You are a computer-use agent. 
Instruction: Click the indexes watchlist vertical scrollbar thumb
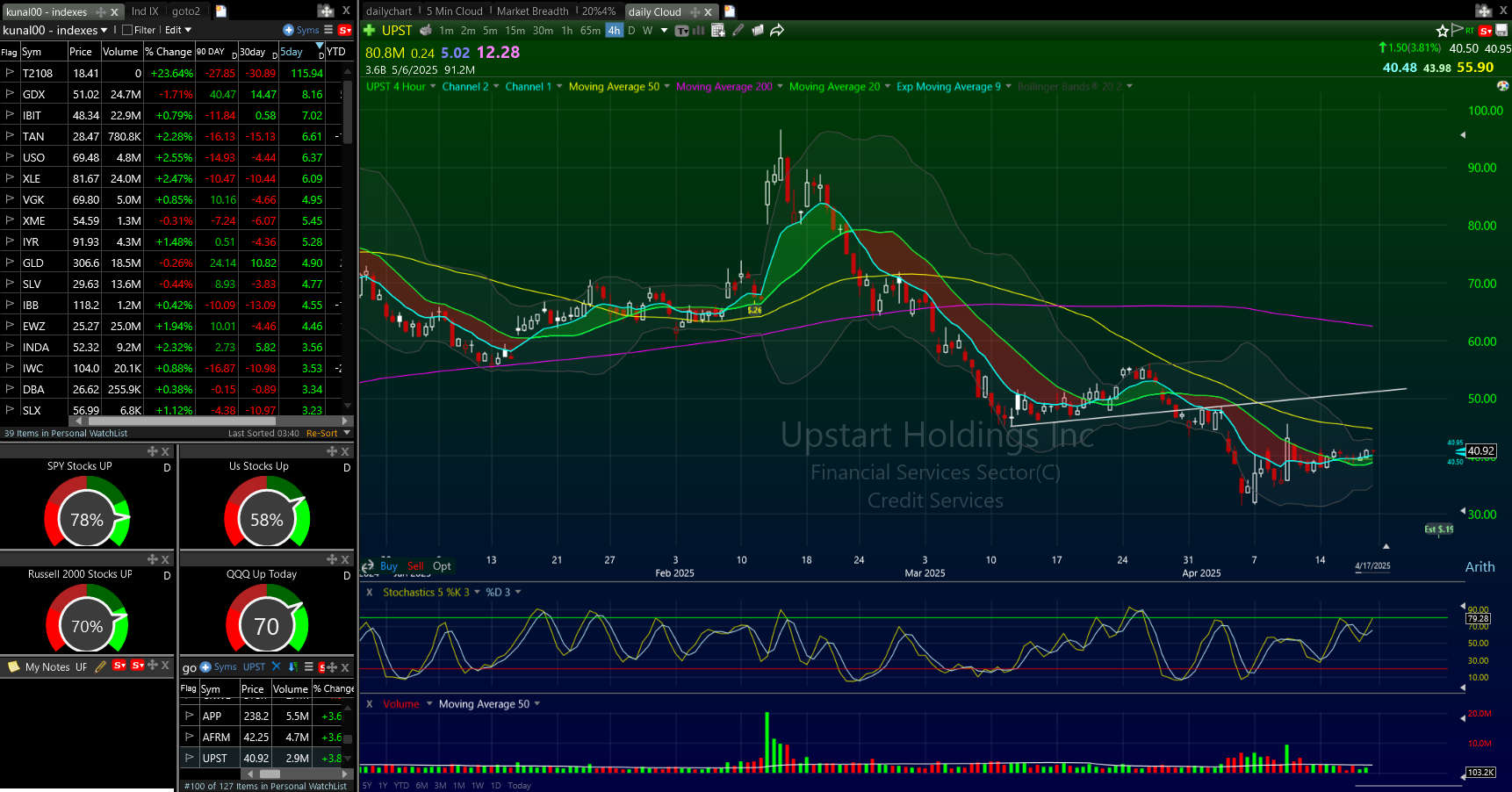(348, 111)
